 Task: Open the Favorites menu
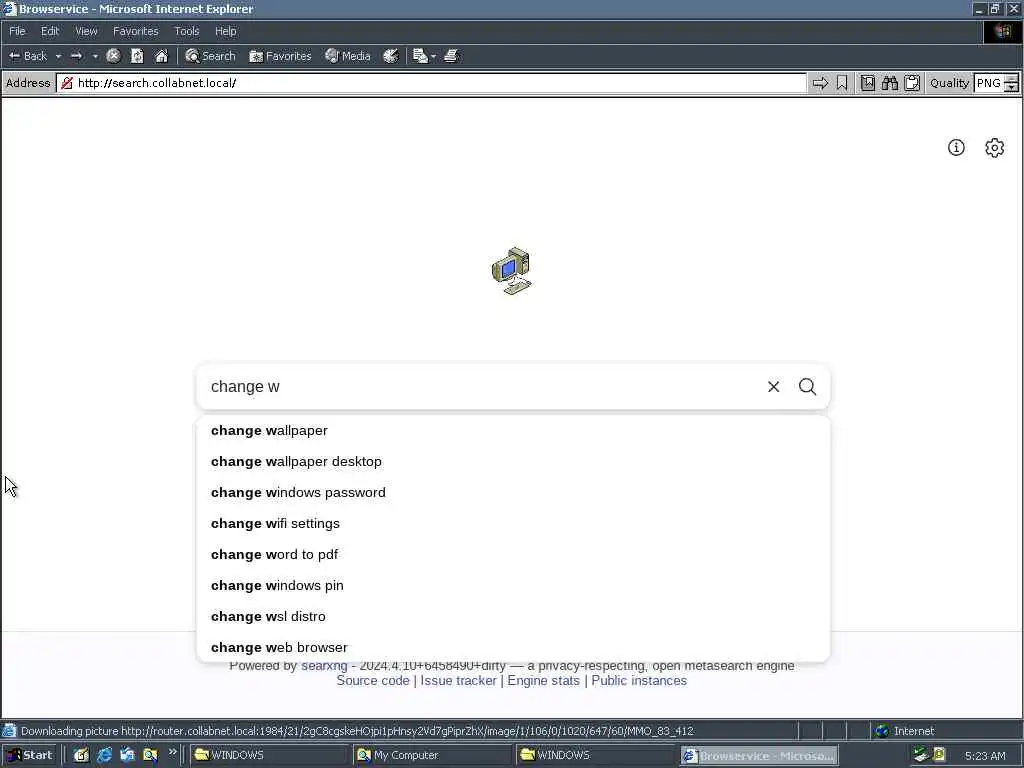pyautogui.click(x=135, y=31)
